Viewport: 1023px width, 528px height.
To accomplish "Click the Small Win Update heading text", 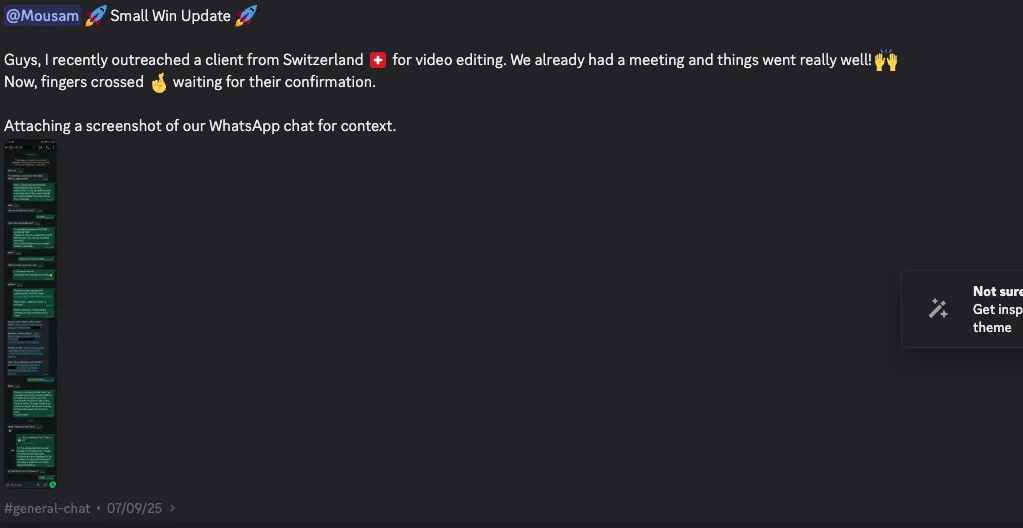I will (171, 16).
